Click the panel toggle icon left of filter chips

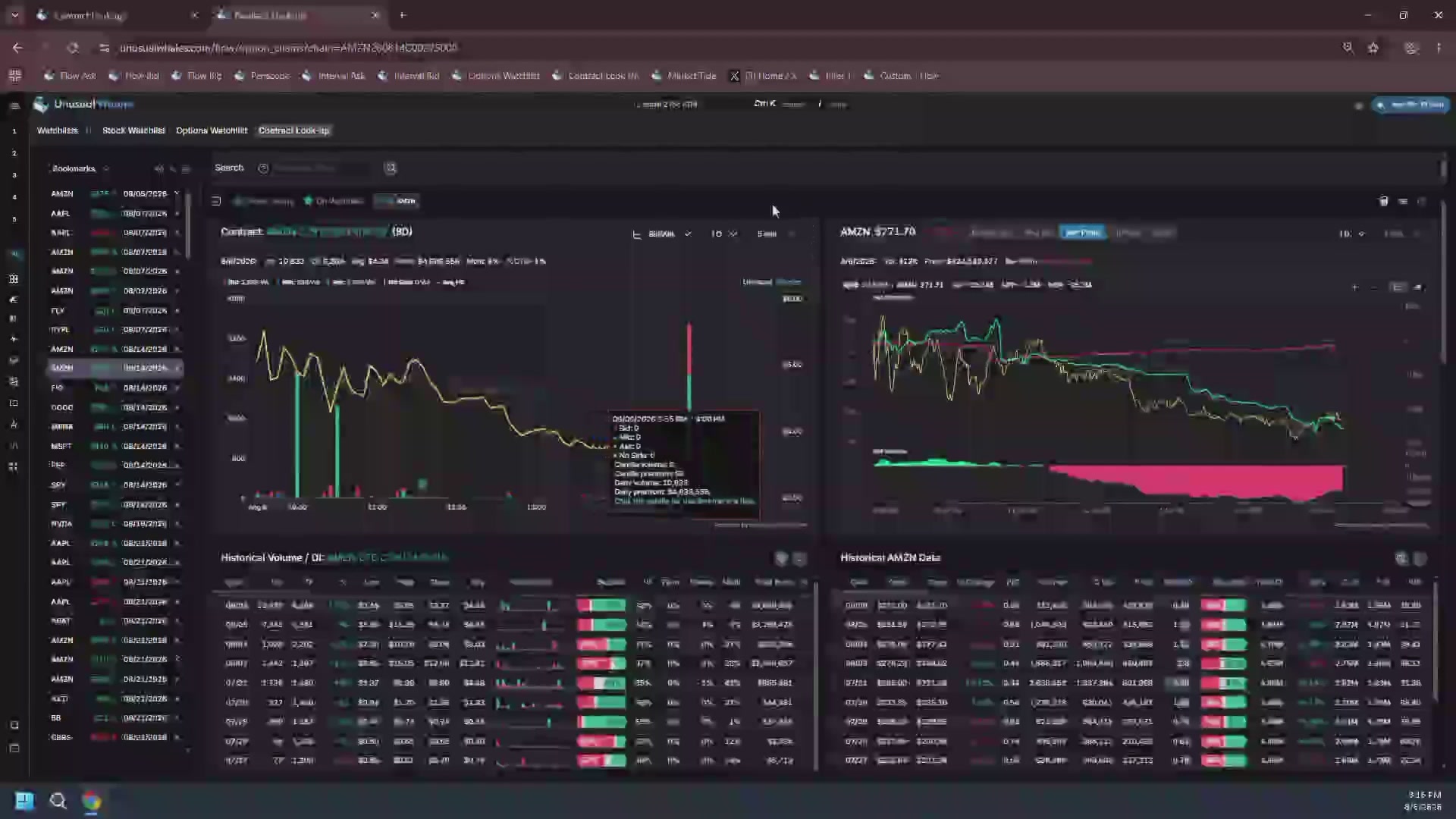[x=216, y=201]
